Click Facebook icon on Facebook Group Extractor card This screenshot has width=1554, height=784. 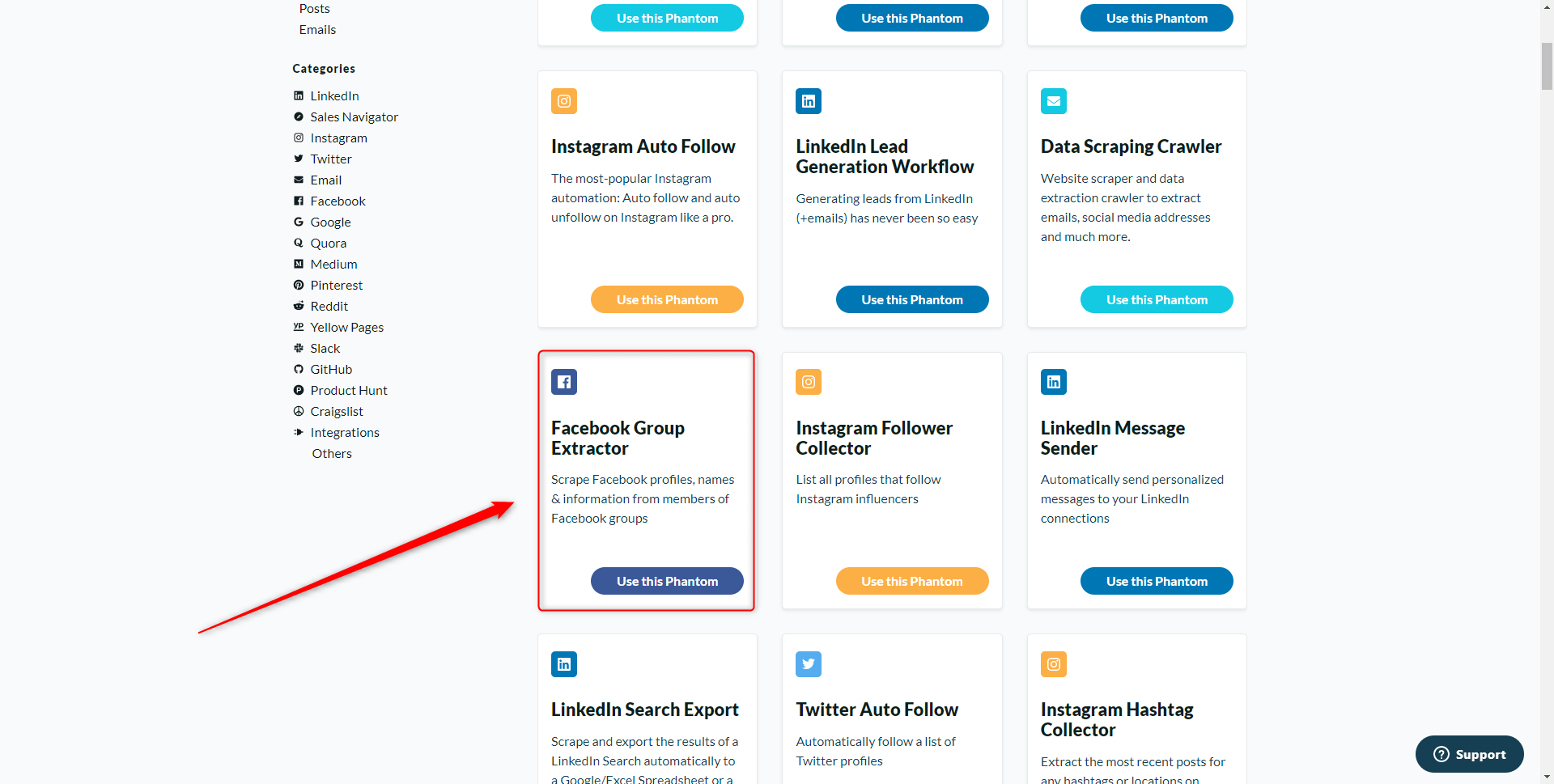click(x=564, y=382)
